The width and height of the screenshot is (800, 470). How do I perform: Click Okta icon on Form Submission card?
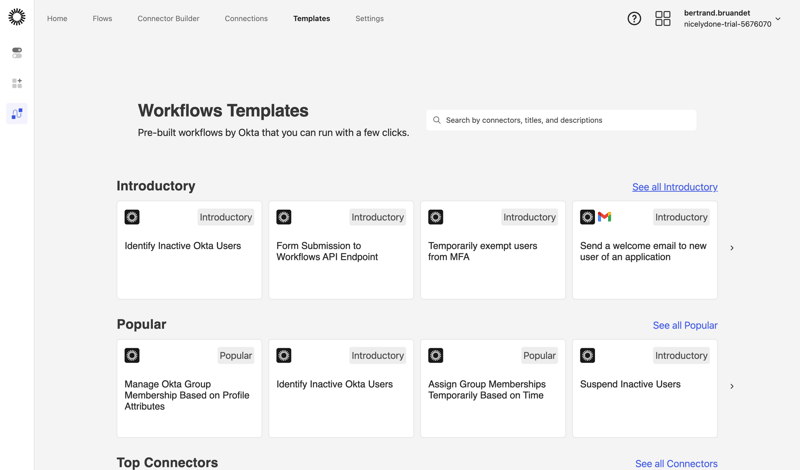284,217
